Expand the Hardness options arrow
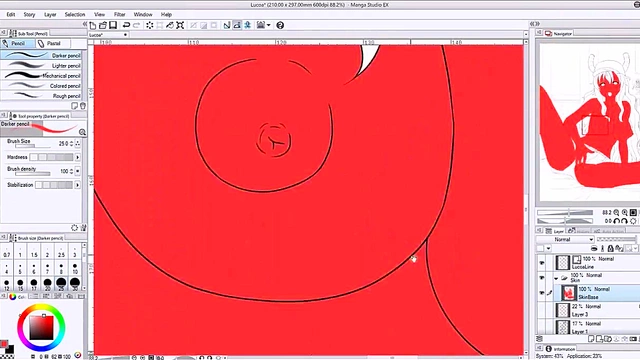The image size is (640, 360). pyautogui.click(x=78, y=157)
